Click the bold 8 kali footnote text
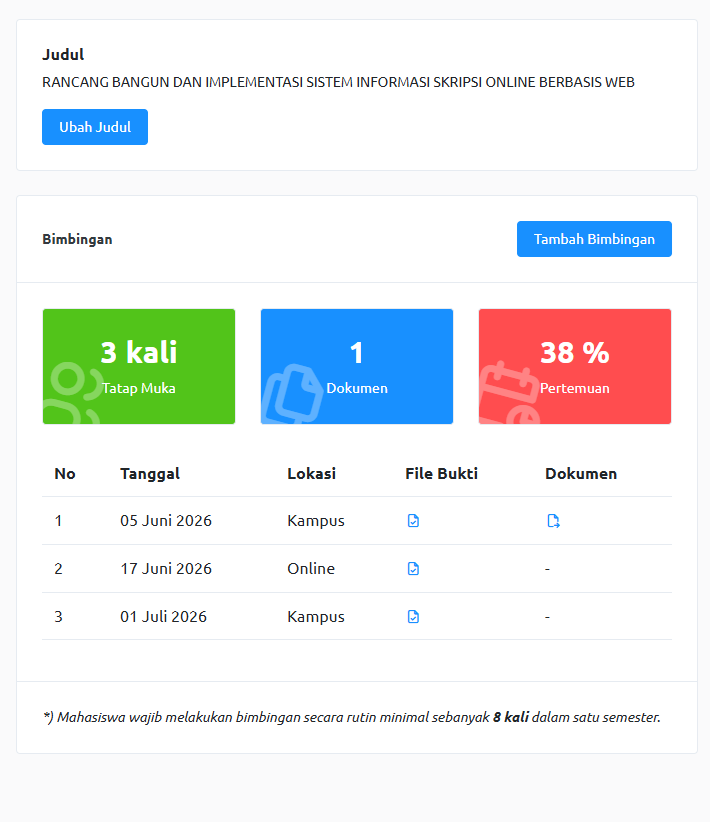 click(511, 717)
